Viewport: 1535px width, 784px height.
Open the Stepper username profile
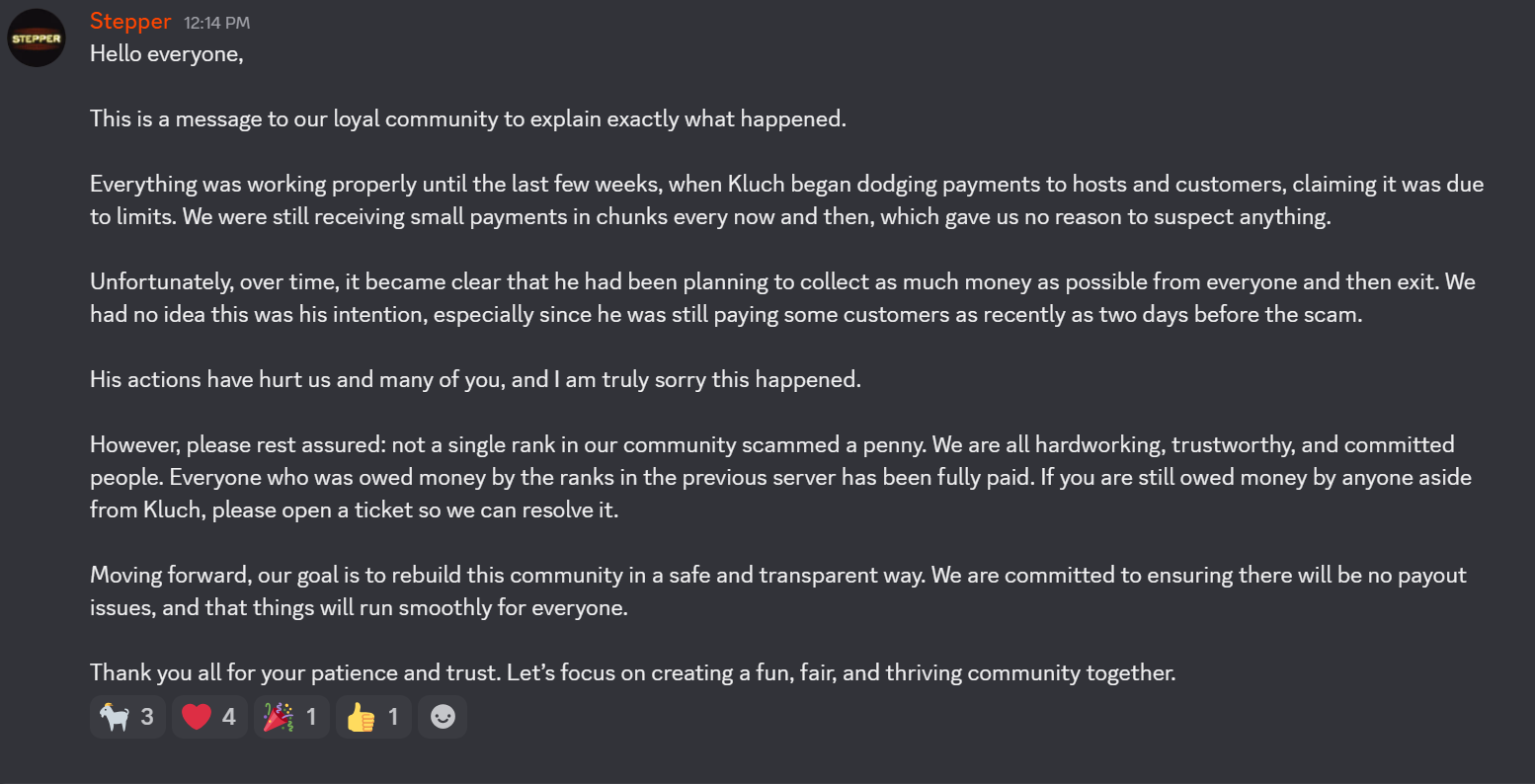(x=130, y=21)
